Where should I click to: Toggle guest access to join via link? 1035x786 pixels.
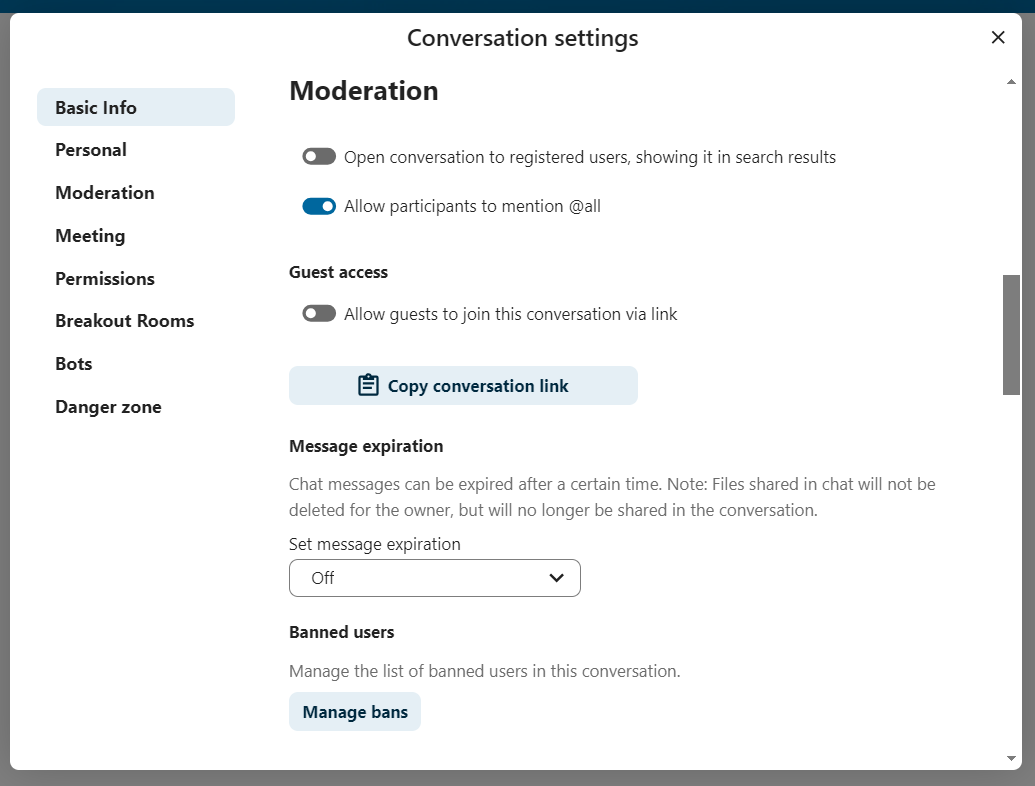[x=319, y=314]
